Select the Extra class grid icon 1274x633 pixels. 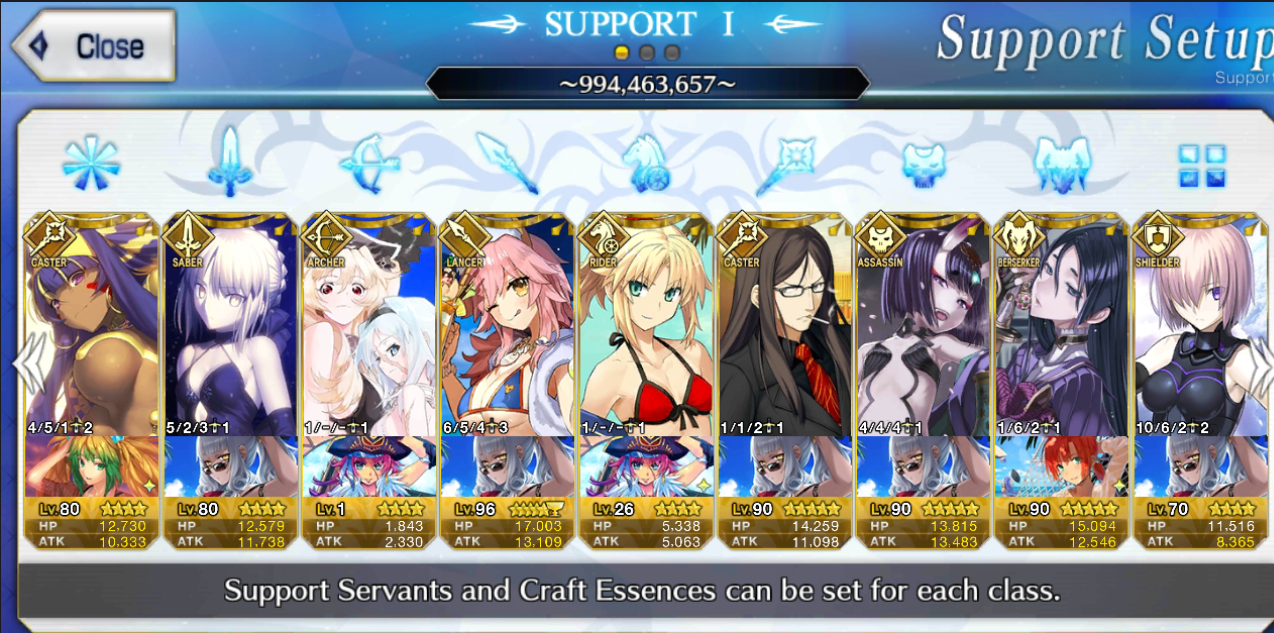click(x=1201, y=165)
